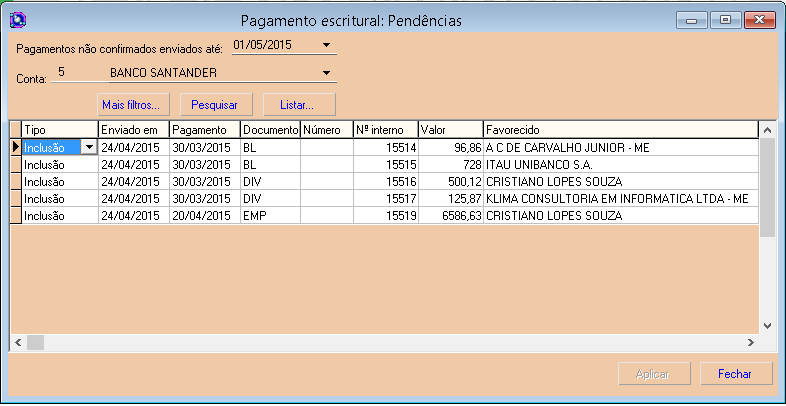Click the Número column header

click(327, 130)
